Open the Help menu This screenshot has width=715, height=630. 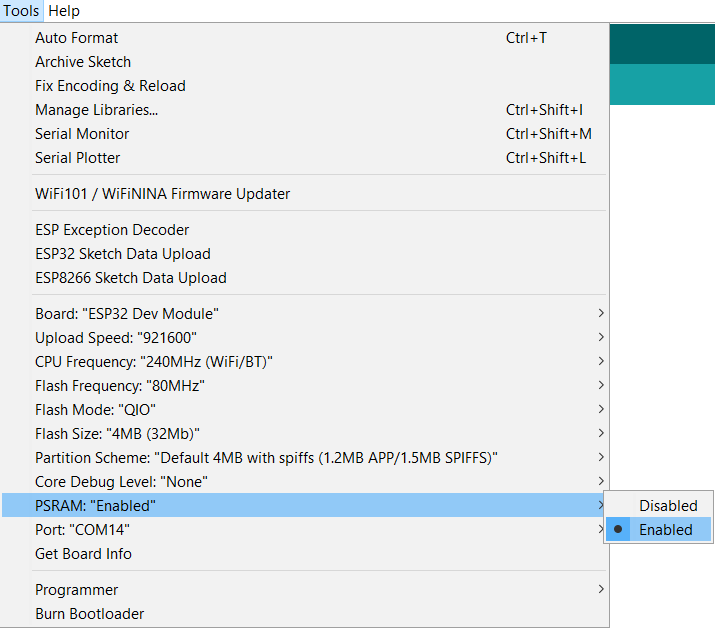tap(64, 11)
